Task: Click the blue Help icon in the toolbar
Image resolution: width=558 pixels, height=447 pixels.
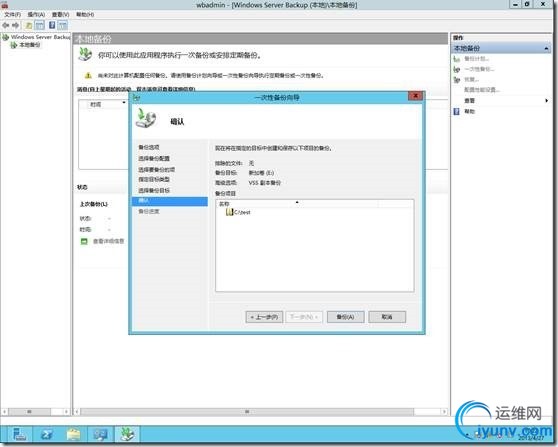Action: click(x=52, y=25)
